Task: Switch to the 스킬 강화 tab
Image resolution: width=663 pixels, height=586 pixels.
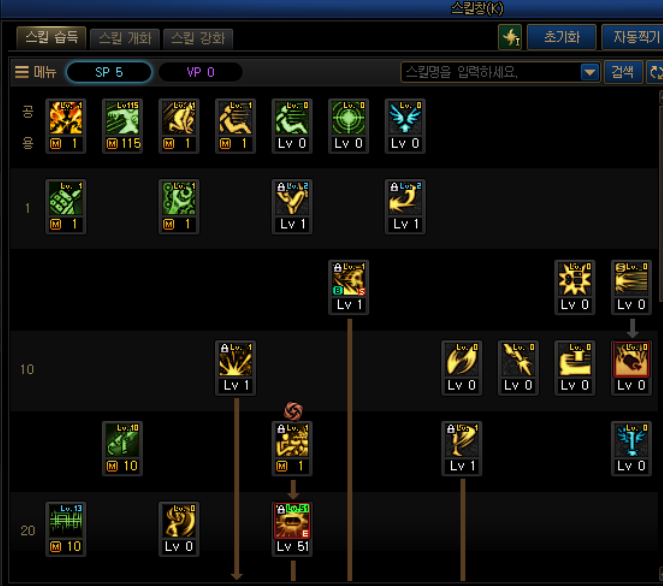Action: tap(198, 38)
